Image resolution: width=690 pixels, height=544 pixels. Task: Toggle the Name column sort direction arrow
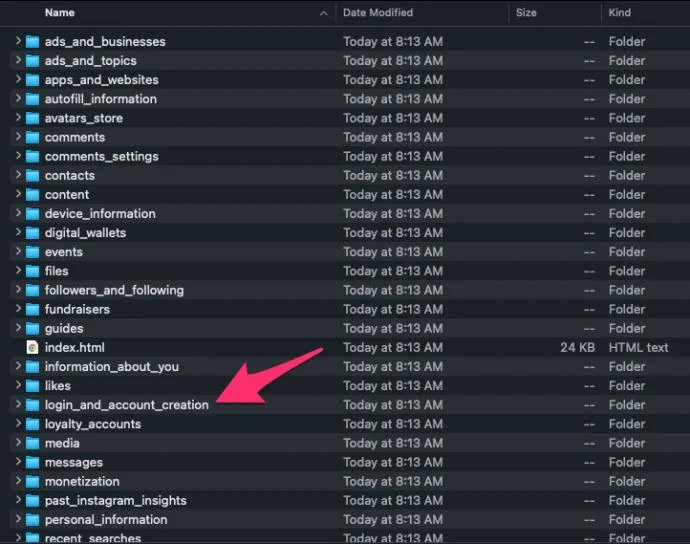click(x=323, y=13)
